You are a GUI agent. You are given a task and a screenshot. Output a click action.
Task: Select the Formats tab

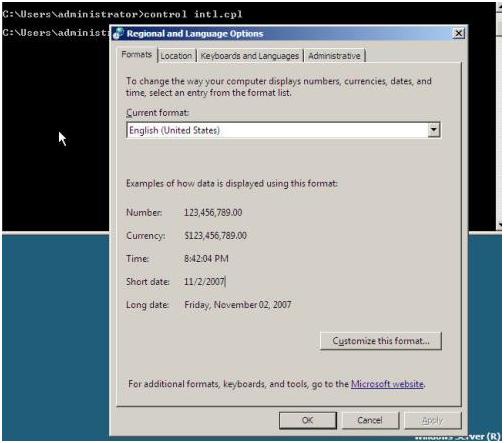tap(137, 54)
